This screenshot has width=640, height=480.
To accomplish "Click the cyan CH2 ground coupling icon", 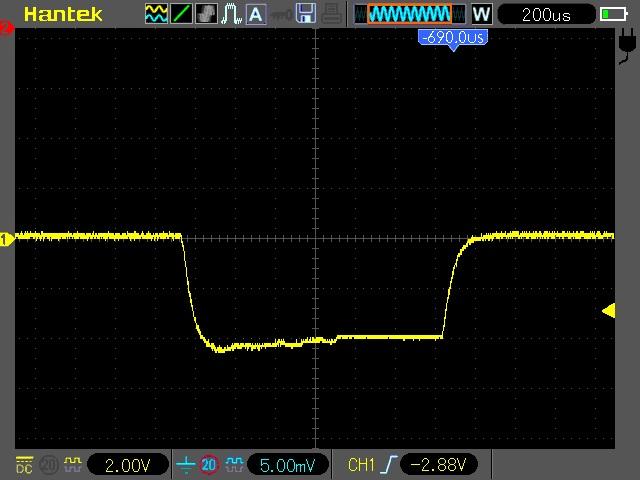I will coord(185,465).
